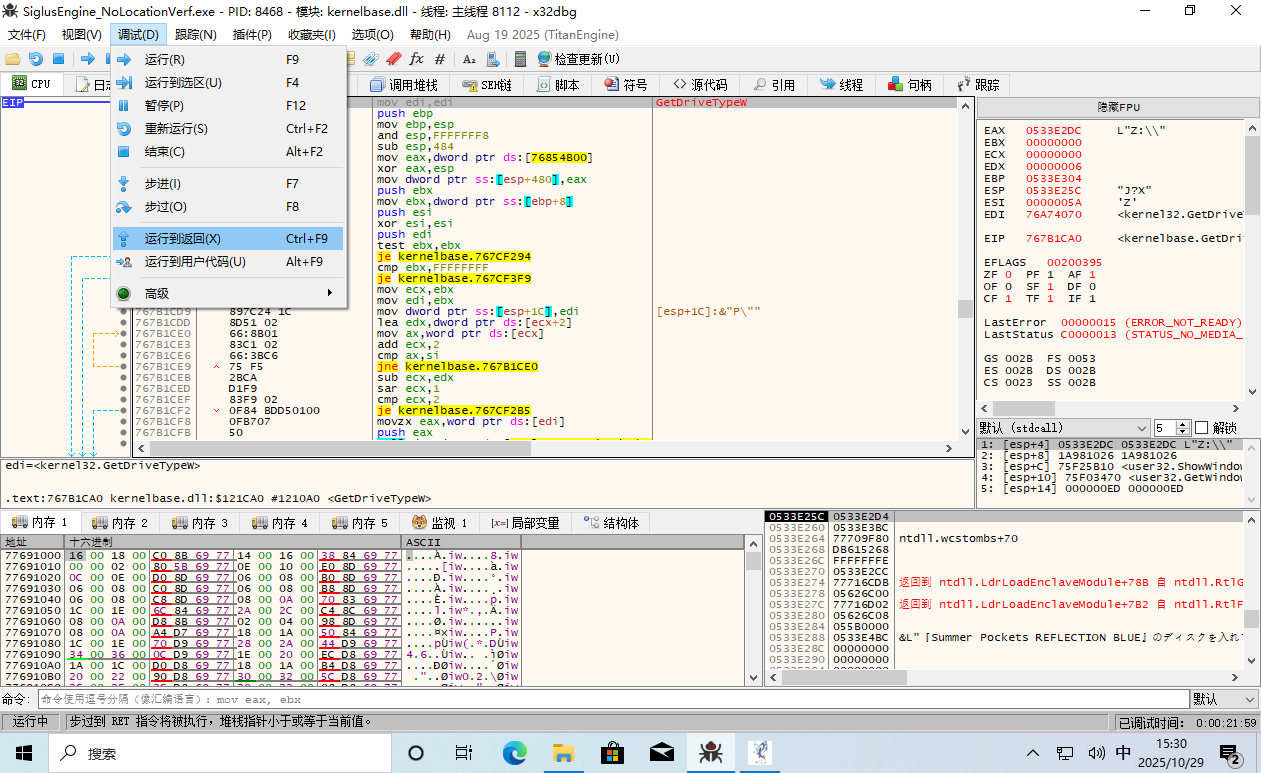Expand the 默认 (stdcall) calling convention dropdown

[x=1142, y=427]
